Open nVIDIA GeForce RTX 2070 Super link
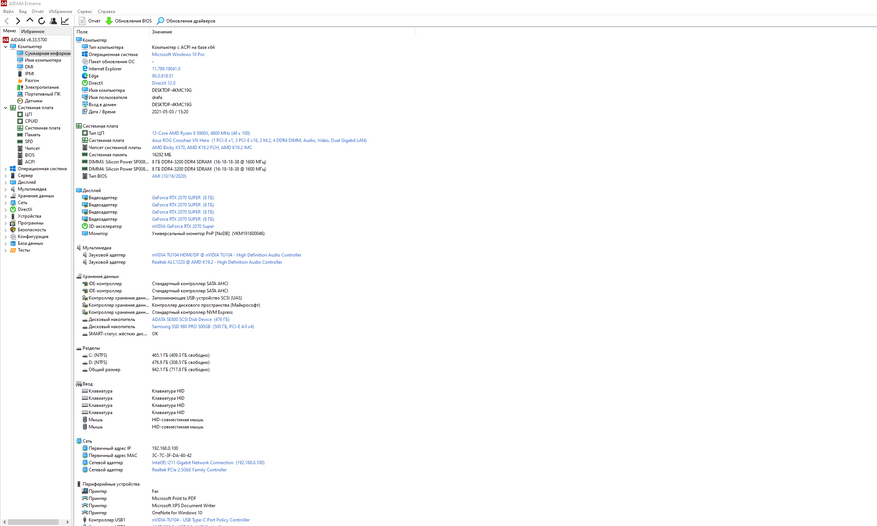877x526 pixels. [183, 227]
